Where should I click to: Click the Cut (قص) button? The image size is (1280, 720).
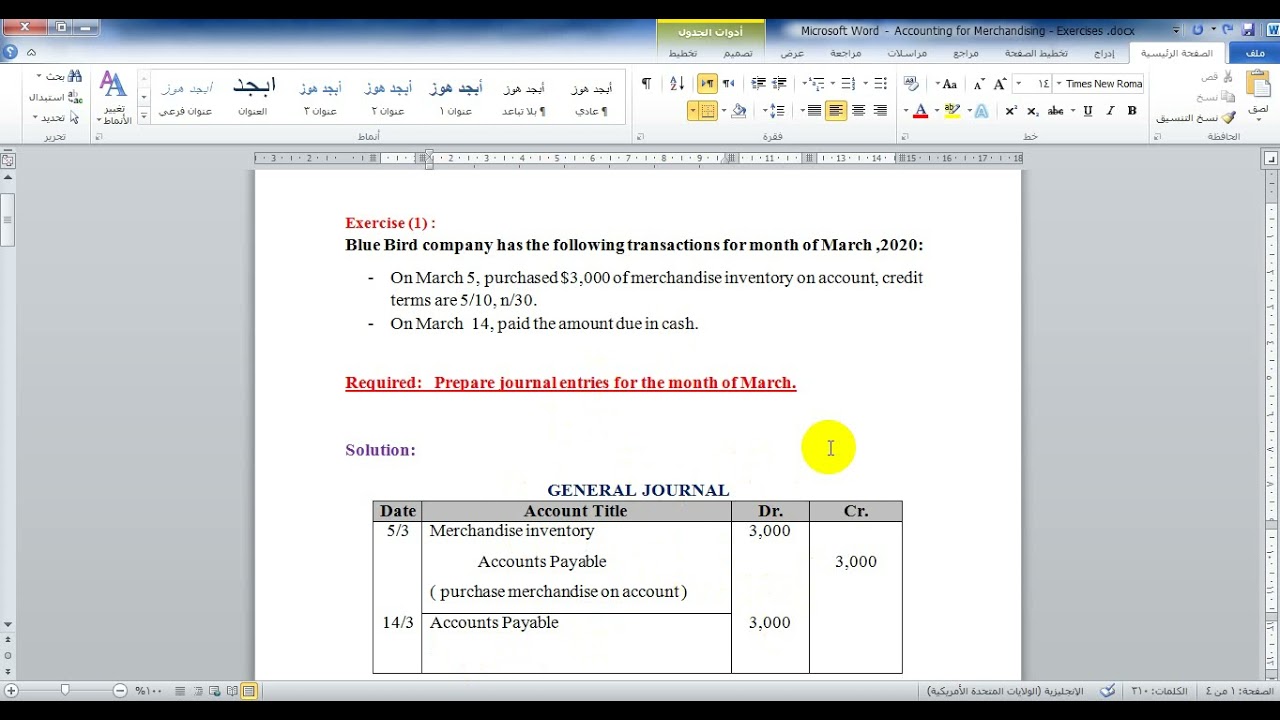point(1218,77)
